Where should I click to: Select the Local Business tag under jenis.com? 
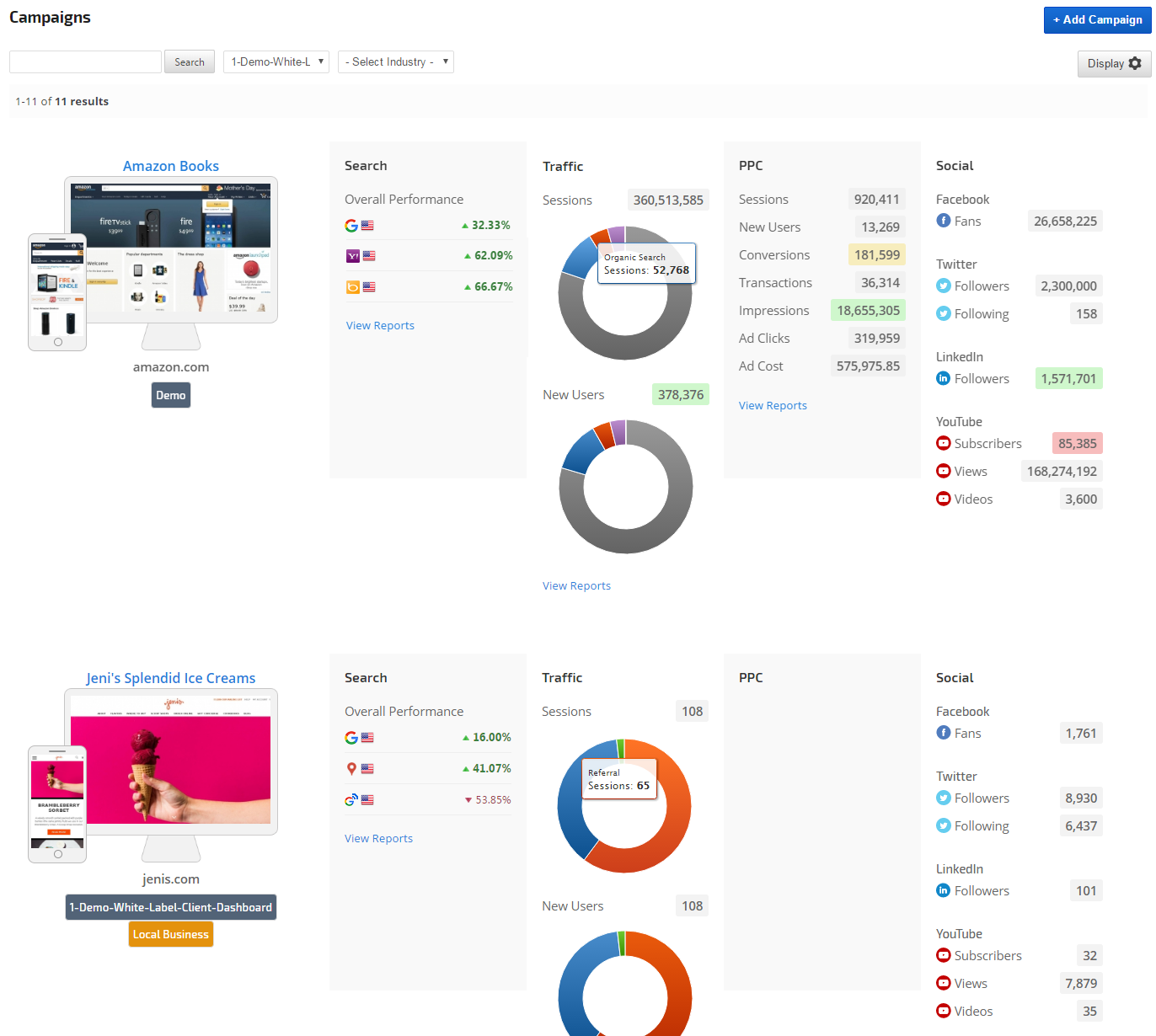[171, 934]
